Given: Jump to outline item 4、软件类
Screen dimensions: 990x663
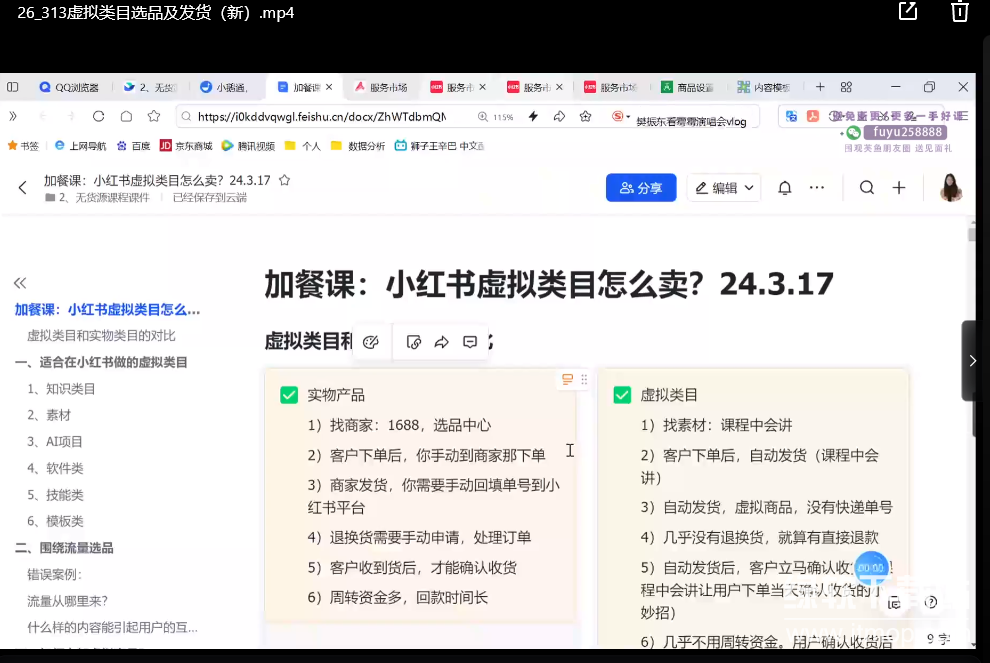Looking at the screenshot, I should click(56, 469).
